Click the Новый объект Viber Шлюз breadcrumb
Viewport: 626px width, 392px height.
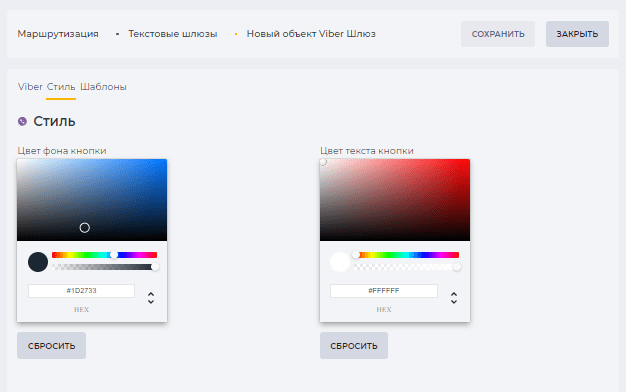tap(311, 34)
